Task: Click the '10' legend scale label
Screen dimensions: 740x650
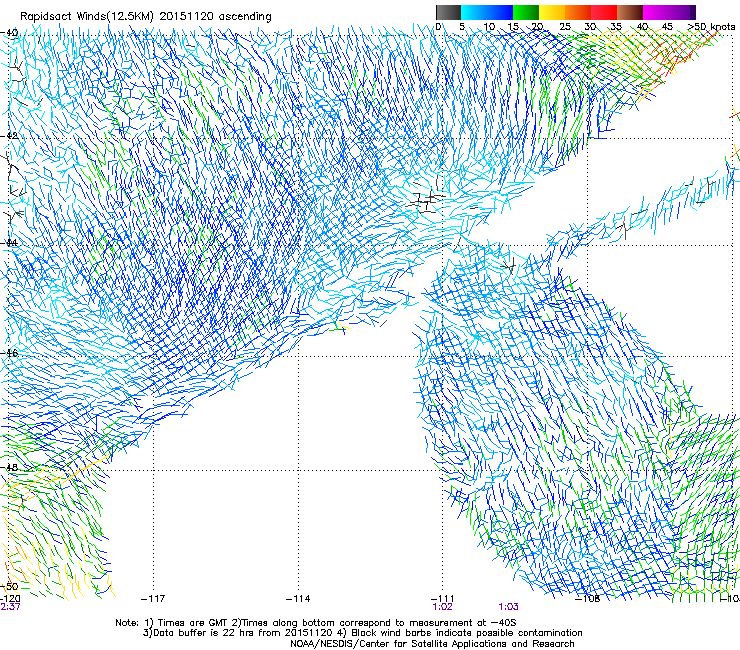Action: [x=489, y=27]
